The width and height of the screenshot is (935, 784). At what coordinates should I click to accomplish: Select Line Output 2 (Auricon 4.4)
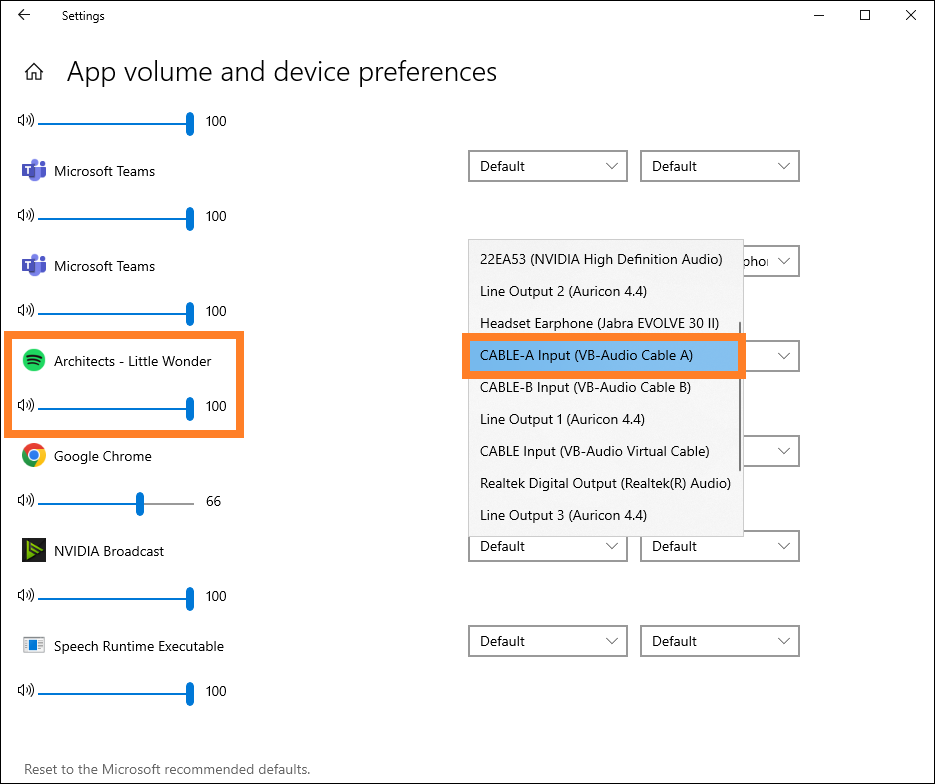pos(603,291)
